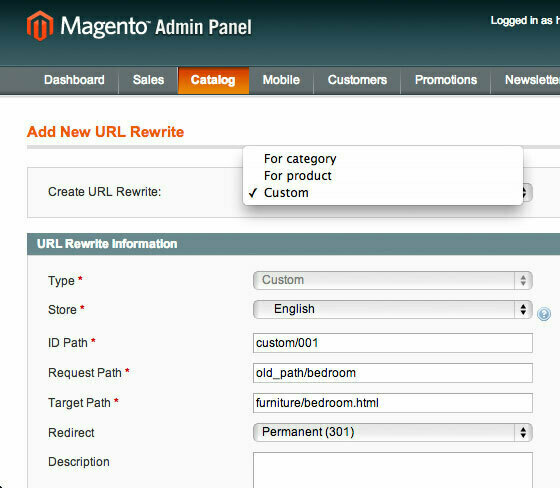The width and height of the screenshot is (560, 488).
Task: Click the Magento logo icon
Action: pos(40,26)
